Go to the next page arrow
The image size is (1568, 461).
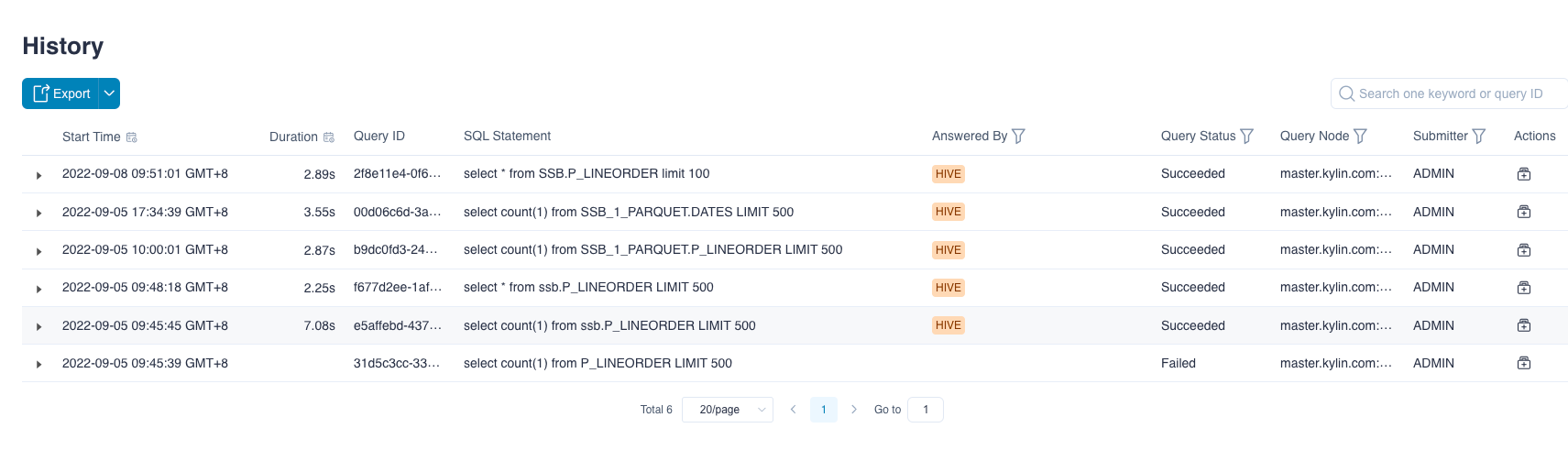tap(854, 410)
